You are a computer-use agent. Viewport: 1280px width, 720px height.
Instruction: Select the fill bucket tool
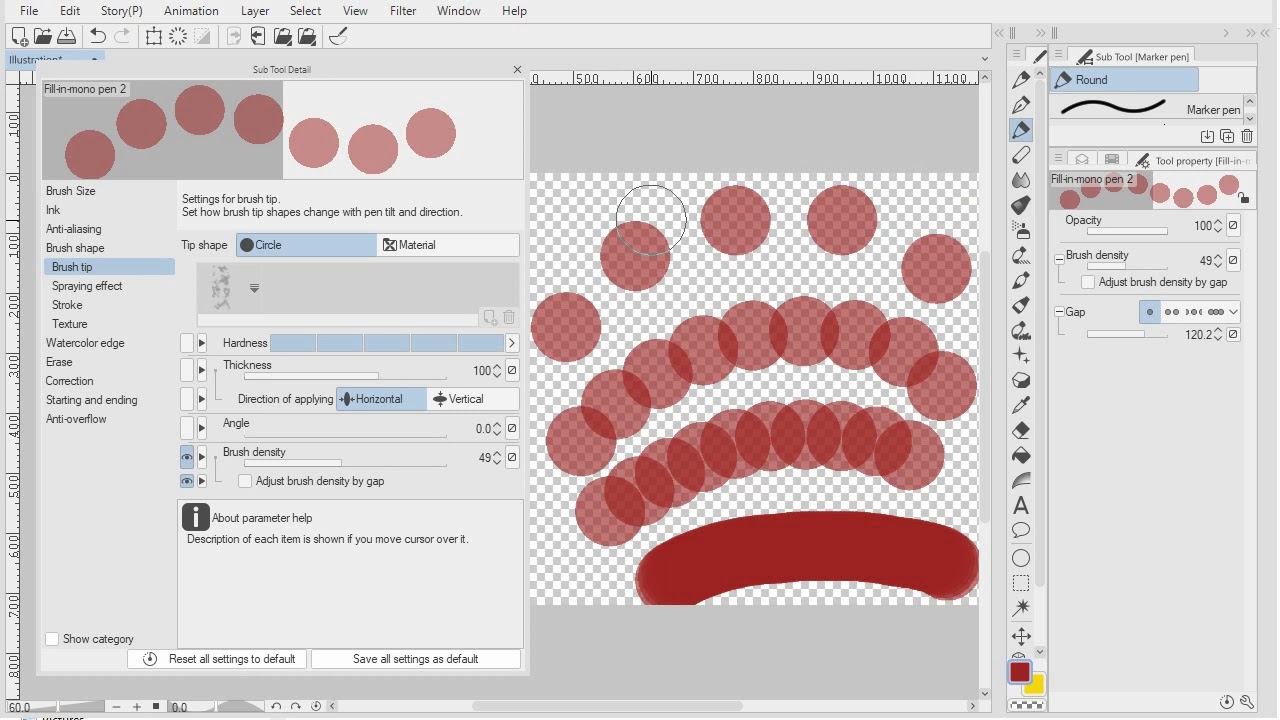coord(1021,455)
